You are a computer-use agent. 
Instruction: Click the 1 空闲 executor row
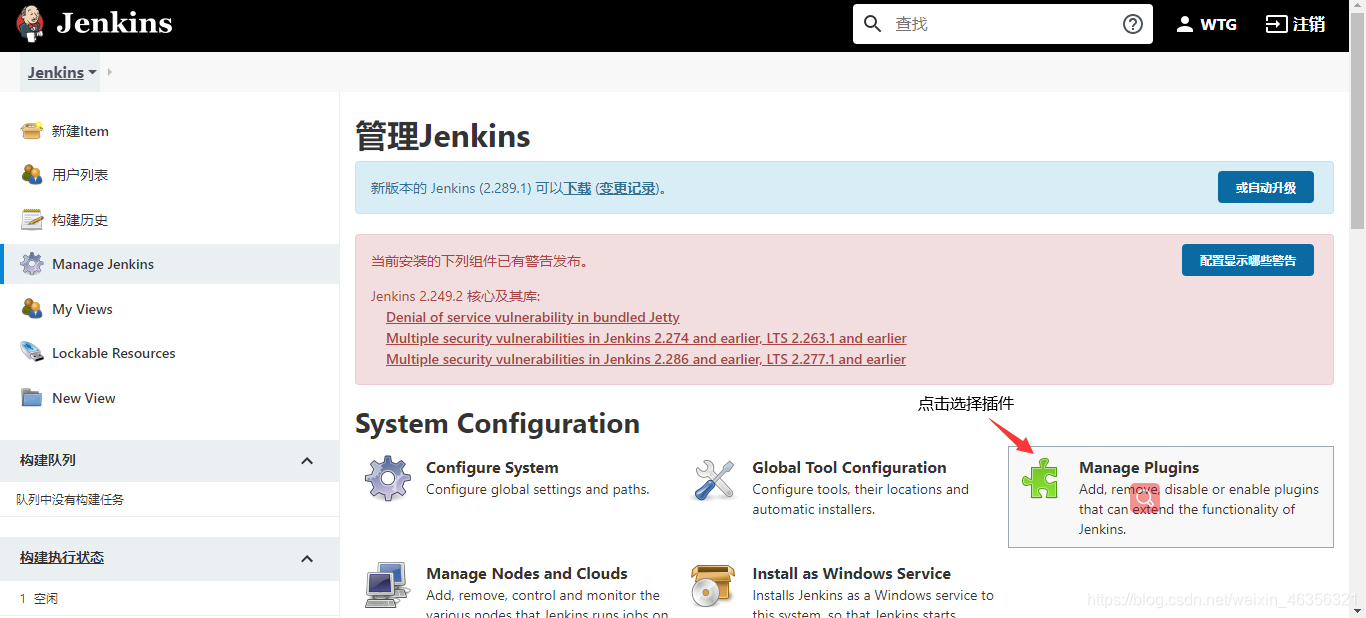169,598
